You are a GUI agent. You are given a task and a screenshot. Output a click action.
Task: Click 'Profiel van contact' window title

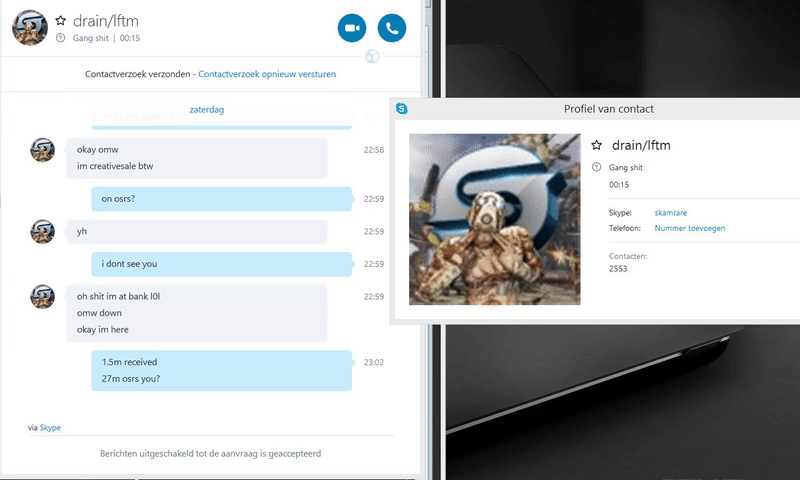tap(609, 109)
